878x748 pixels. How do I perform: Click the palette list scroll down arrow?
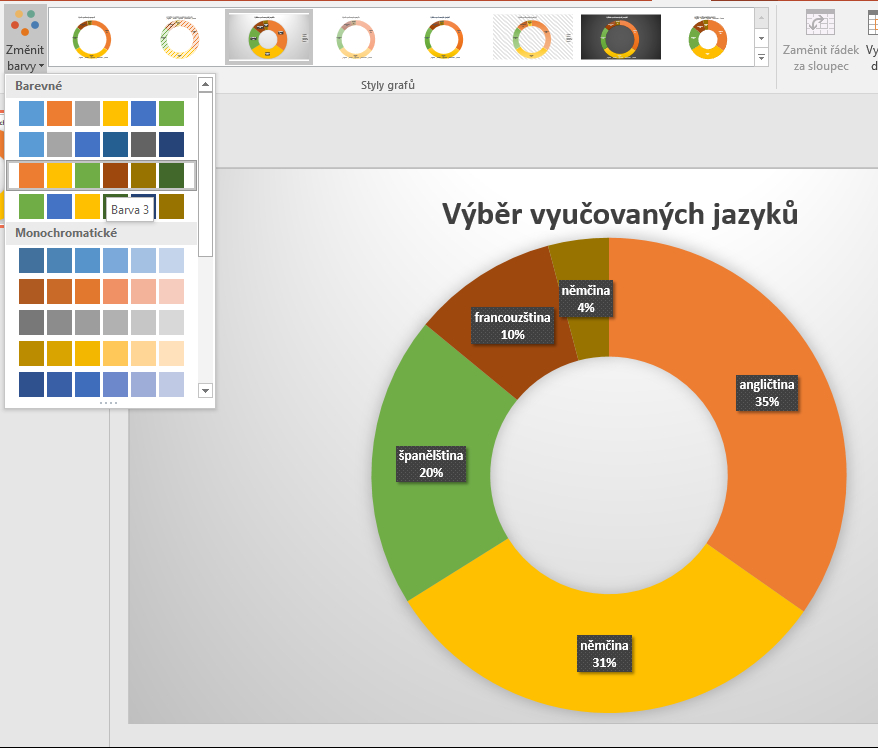(206, 391)
